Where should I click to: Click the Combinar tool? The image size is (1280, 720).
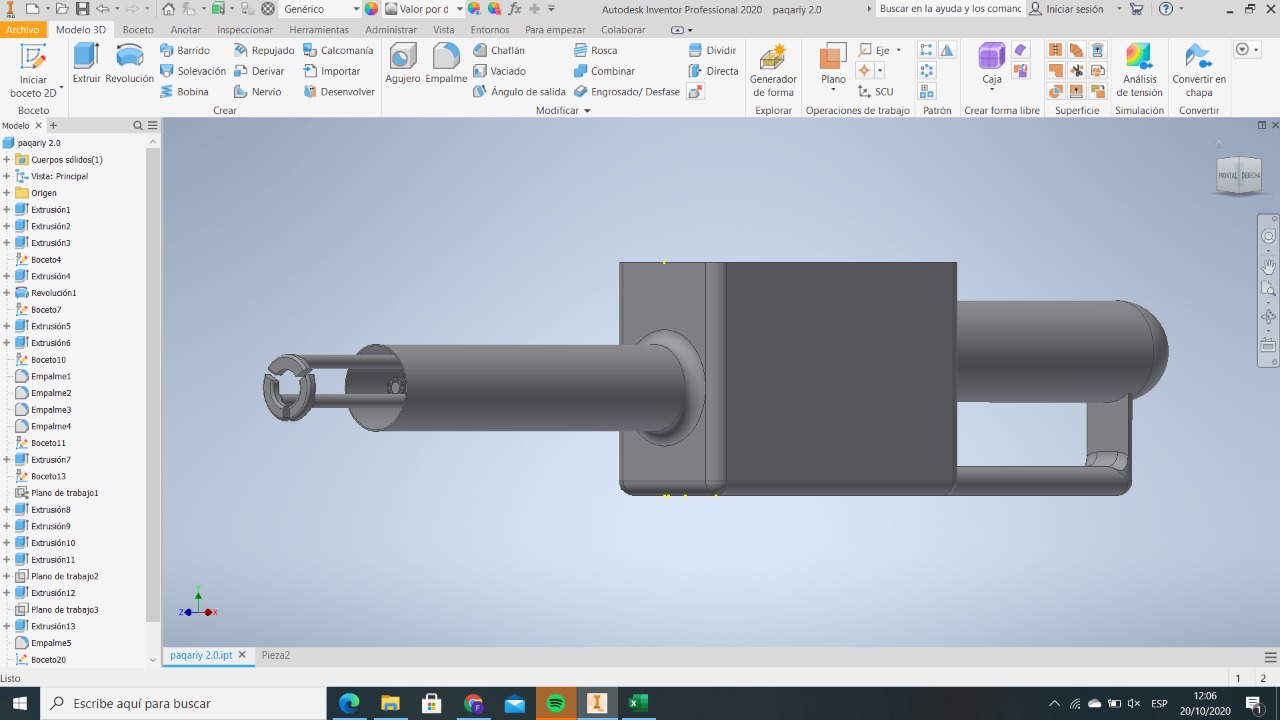(x=604, y=71)
